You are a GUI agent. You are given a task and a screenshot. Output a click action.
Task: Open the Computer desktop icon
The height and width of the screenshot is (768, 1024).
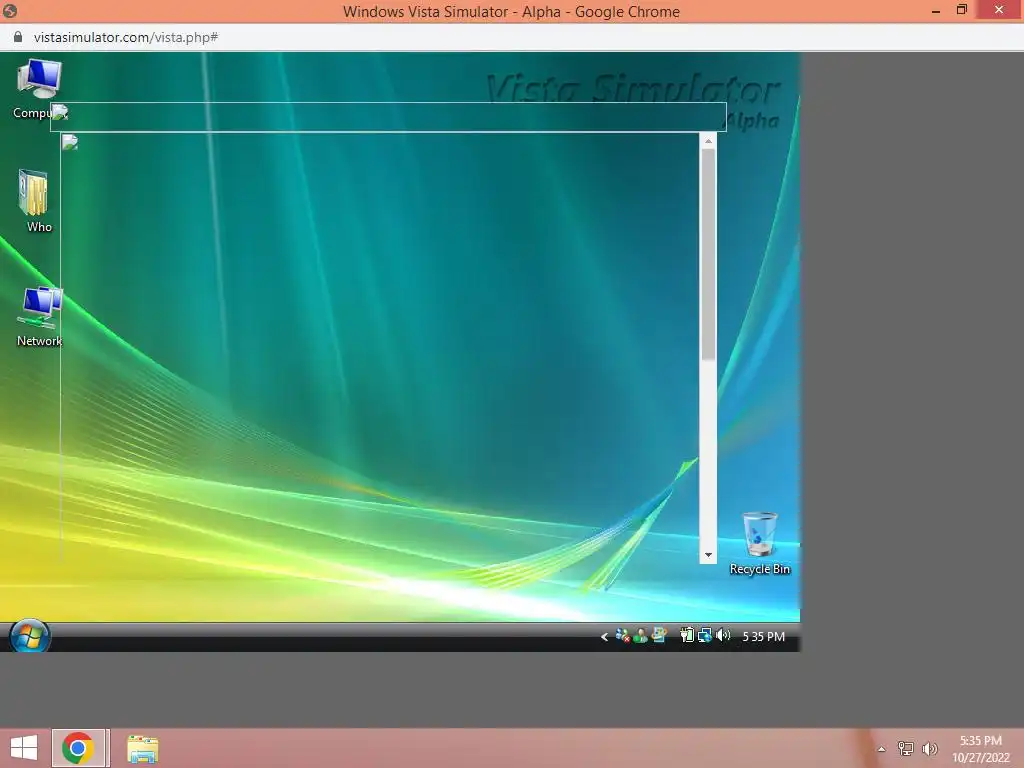point(39,88)
